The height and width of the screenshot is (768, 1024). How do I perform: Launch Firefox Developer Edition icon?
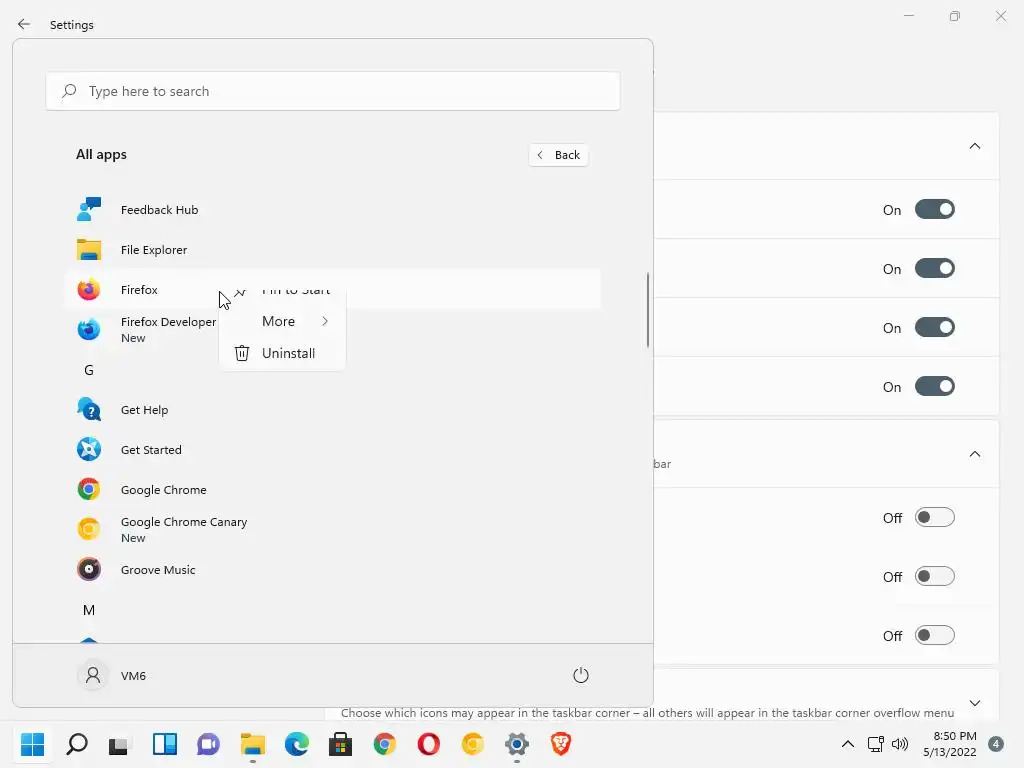tap(89, 330)
